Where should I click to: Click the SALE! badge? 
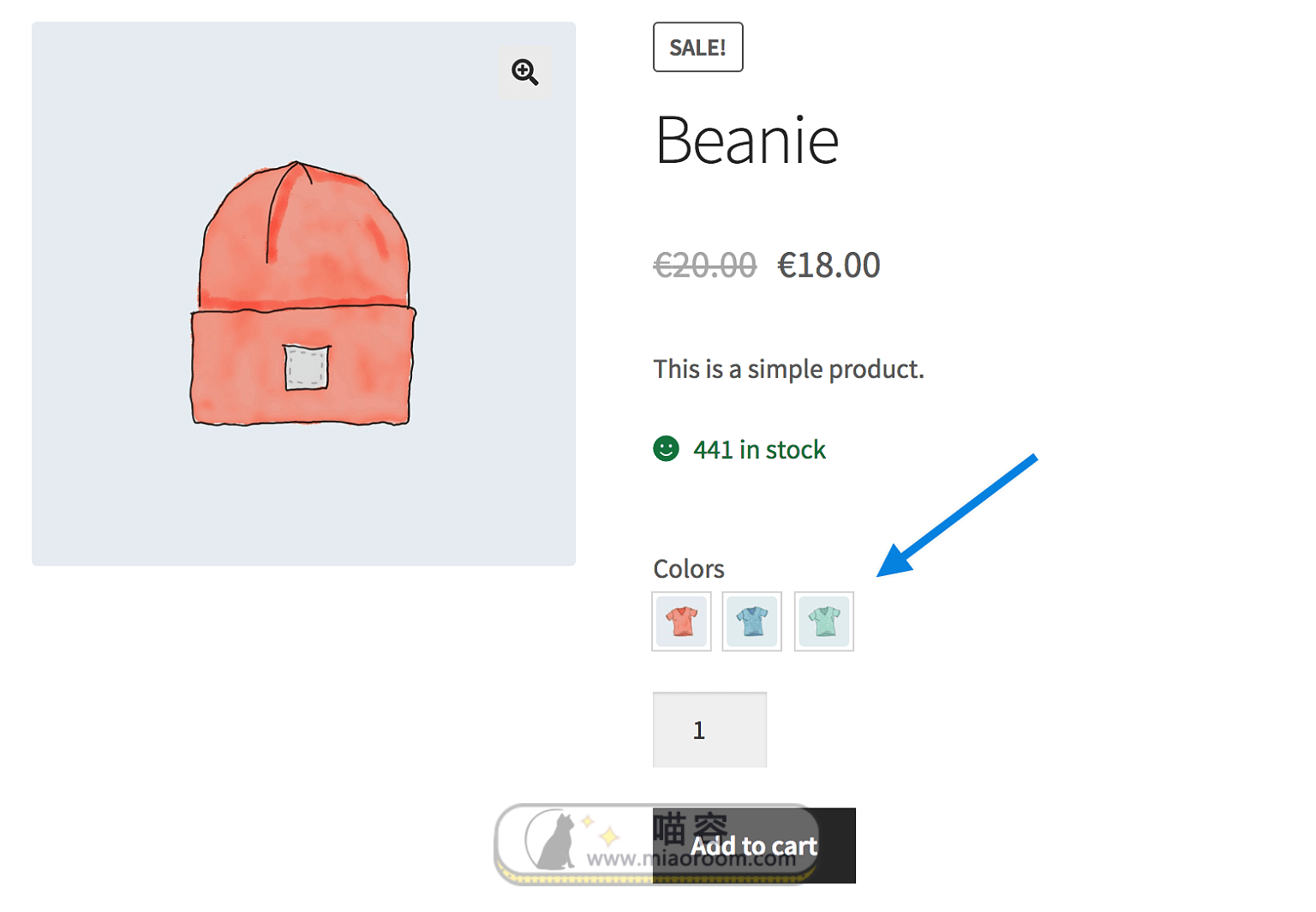tap(698, 47)
